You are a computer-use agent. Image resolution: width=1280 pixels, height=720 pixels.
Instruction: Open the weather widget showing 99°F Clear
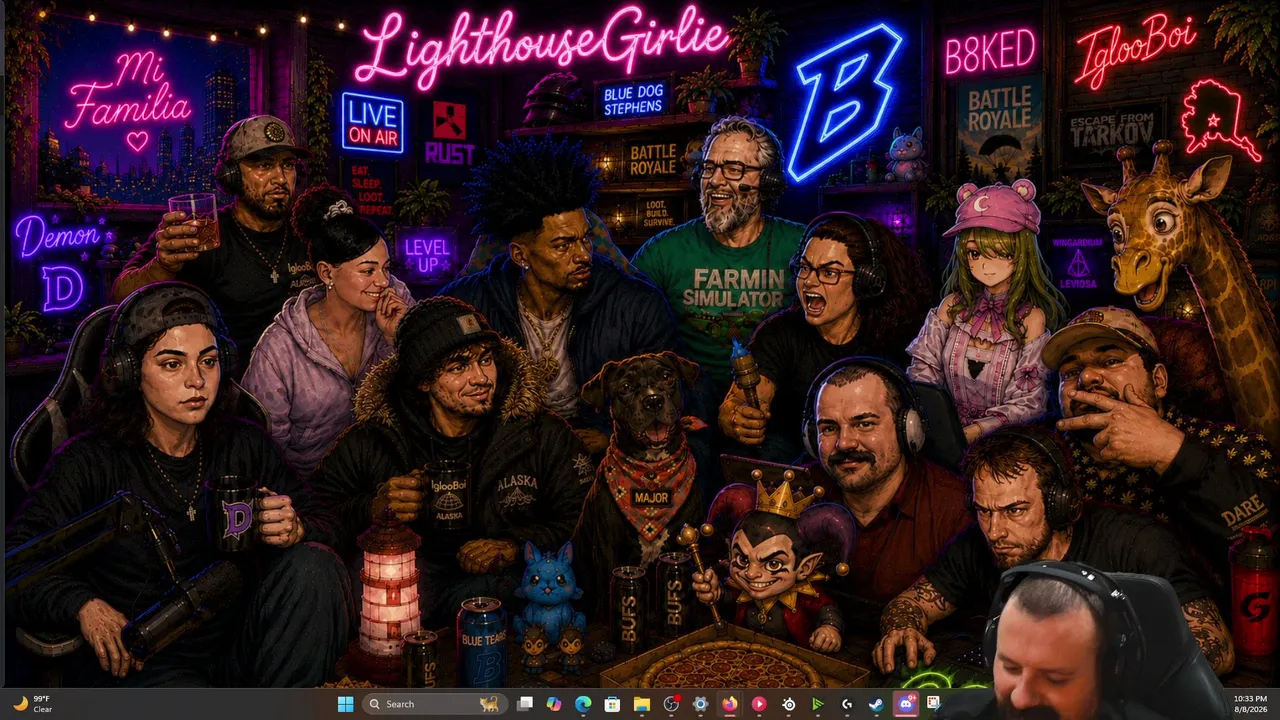click(x=32, y=704)
